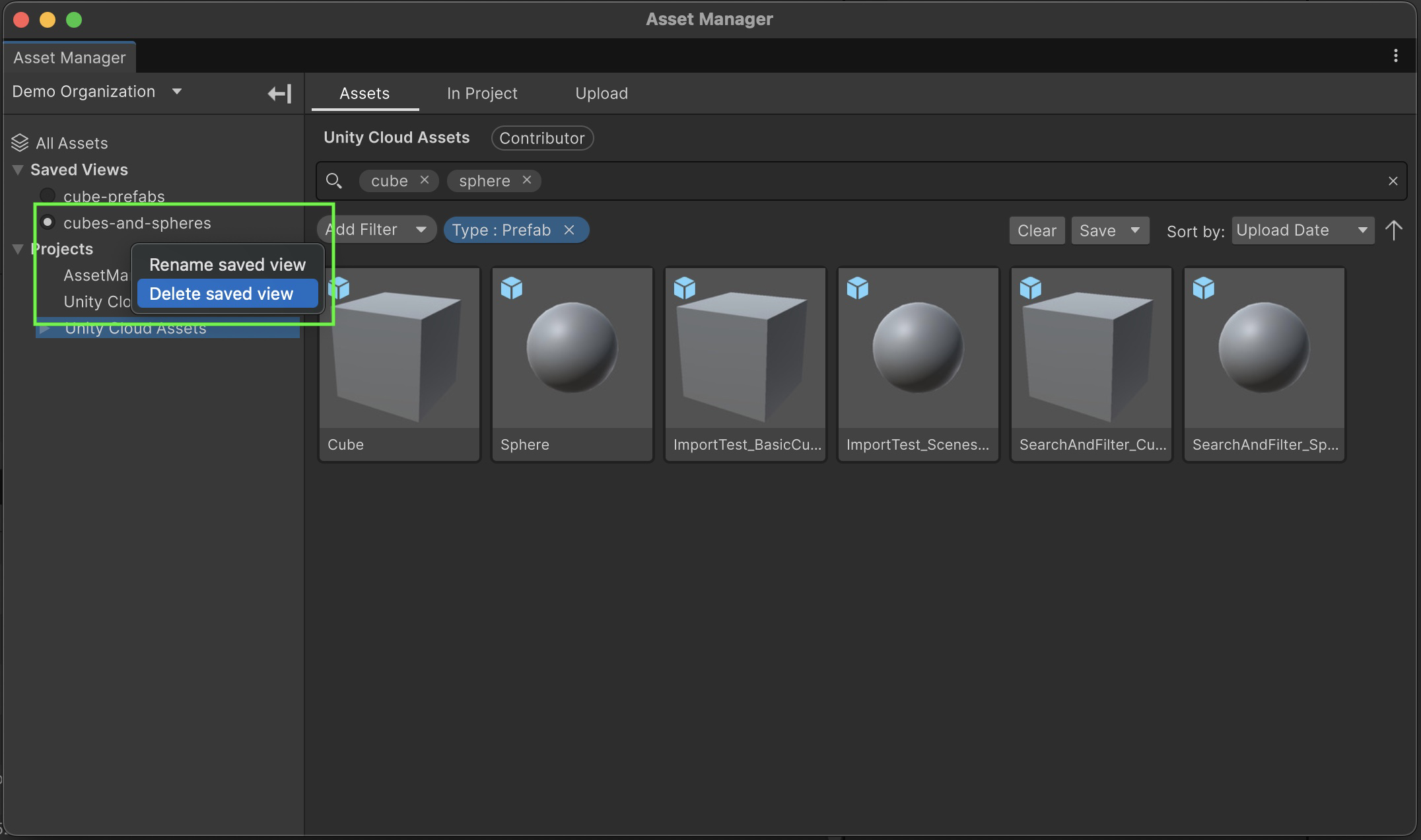Clear the search bar with X
This screenshot has width=1421, height=840.
click(x=1393, y=181)
